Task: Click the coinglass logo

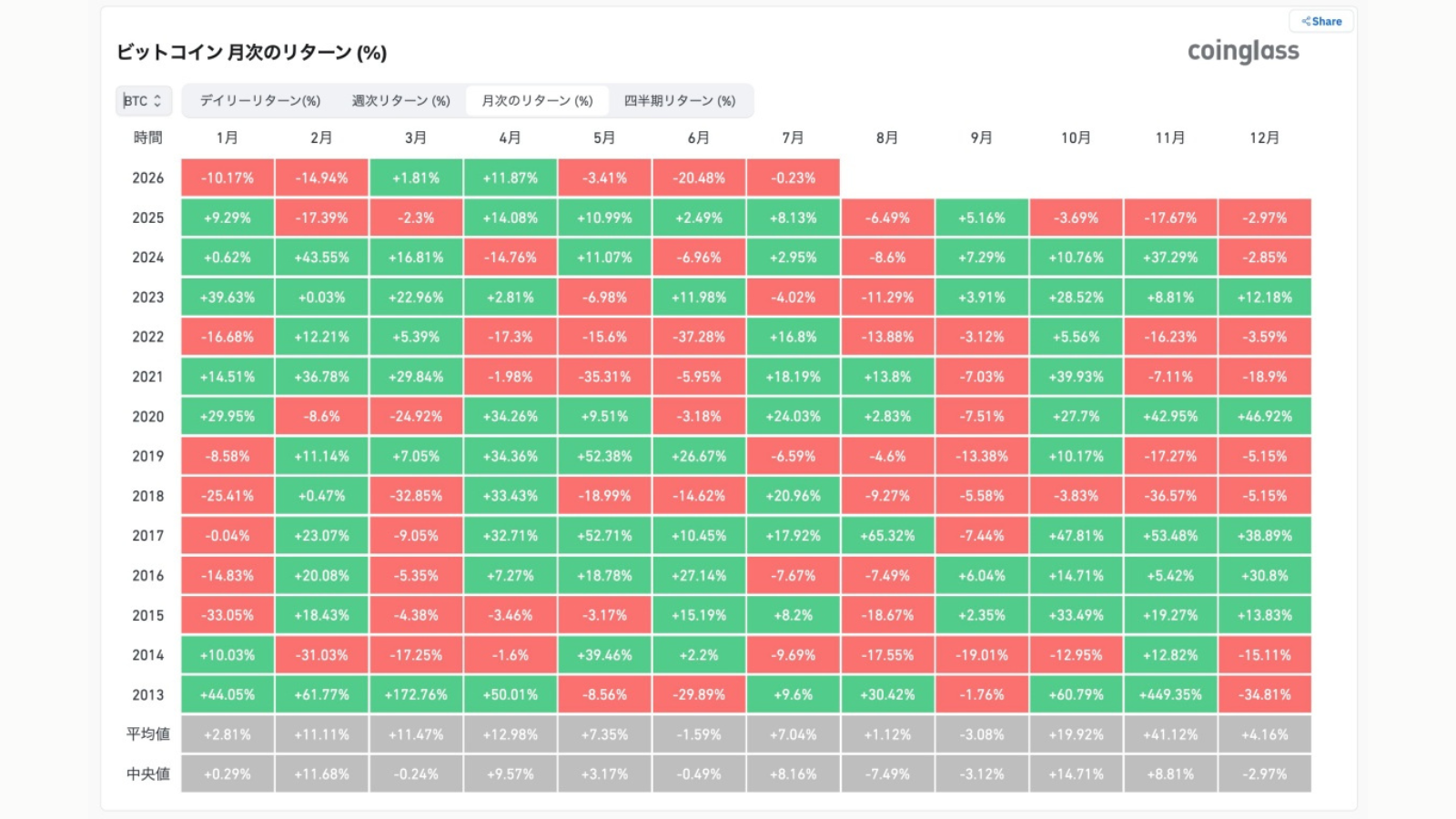Action: tap(1243, 52)
